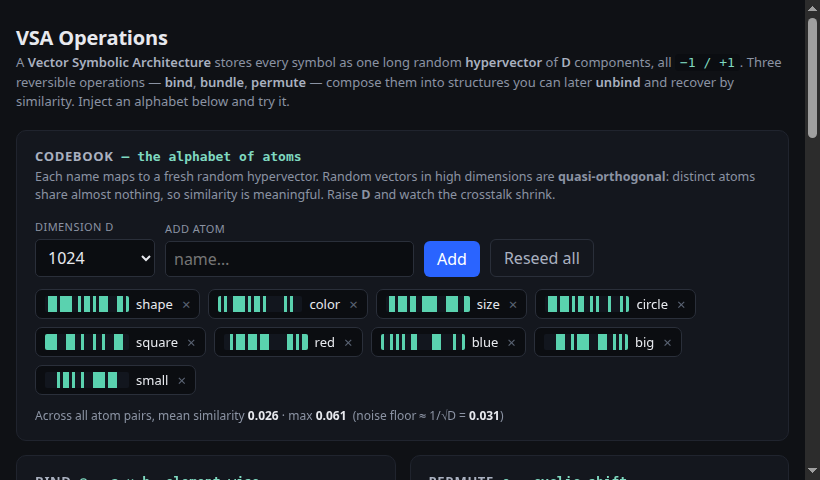Remove the size atom
This screenshot has height=480, width=820.
[513, 305]
